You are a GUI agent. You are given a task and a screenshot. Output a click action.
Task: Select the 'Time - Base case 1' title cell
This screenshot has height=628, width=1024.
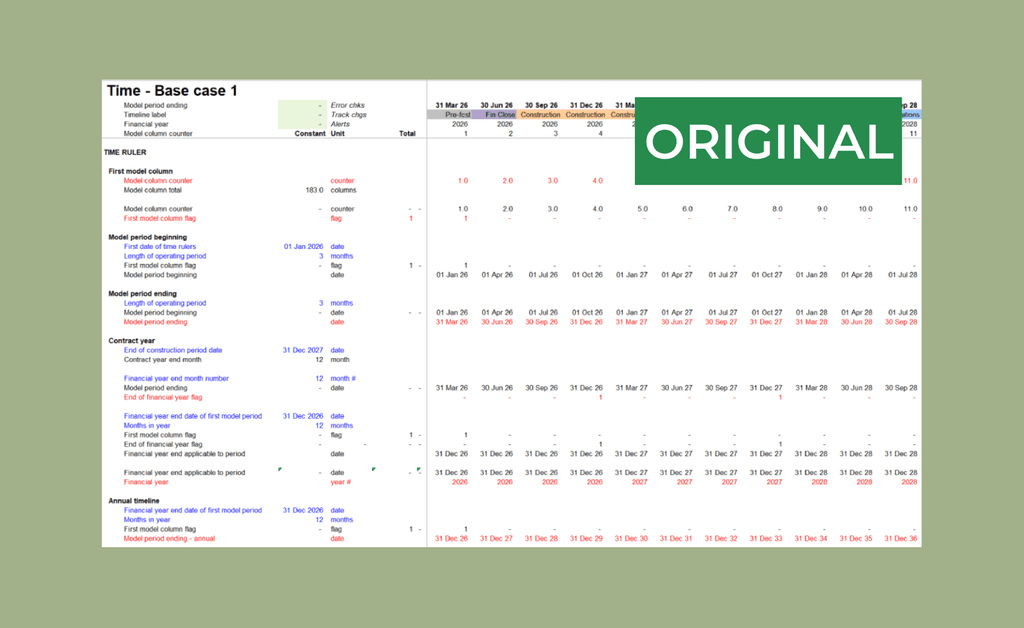click(172, 91)
